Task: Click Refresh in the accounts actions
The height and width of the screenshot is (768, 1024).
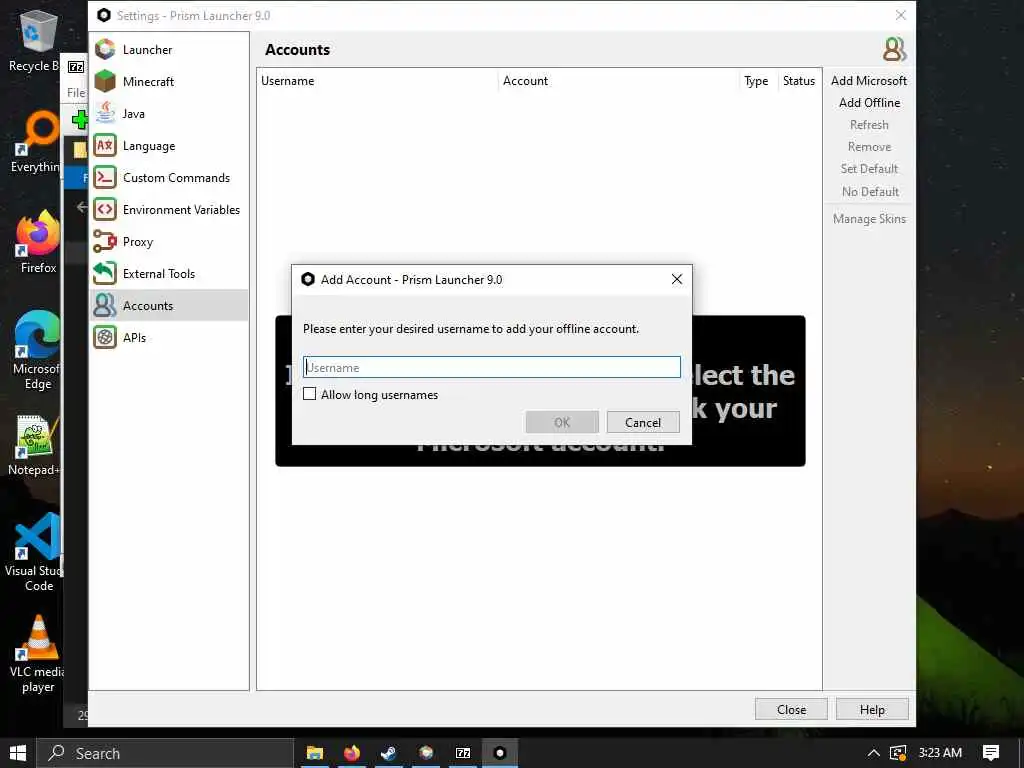Action: point(869,125)
